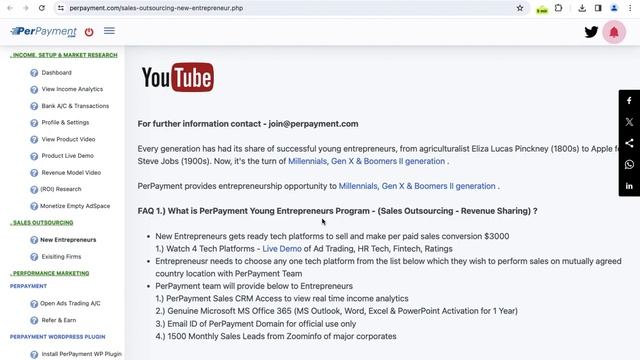Image resolution: width=640 pixels, height=360 pixels.
Task: Open (ROI) Research item
Action: tap(61, 189)
